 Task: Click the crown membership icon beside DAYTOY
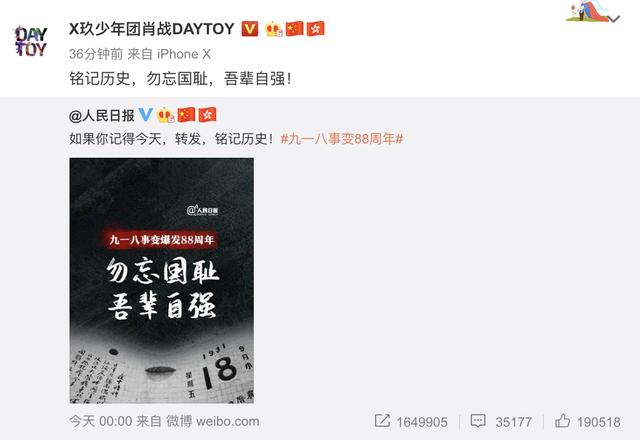tap(273, 29)
